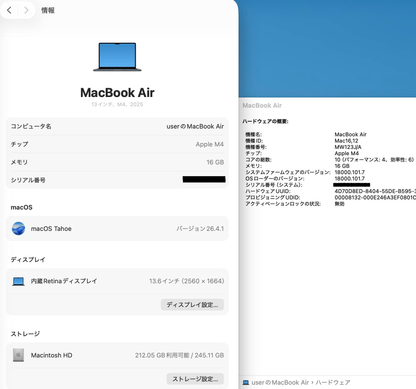
Task: Click the ハードウェアUUID value
Action: point(375,191)
